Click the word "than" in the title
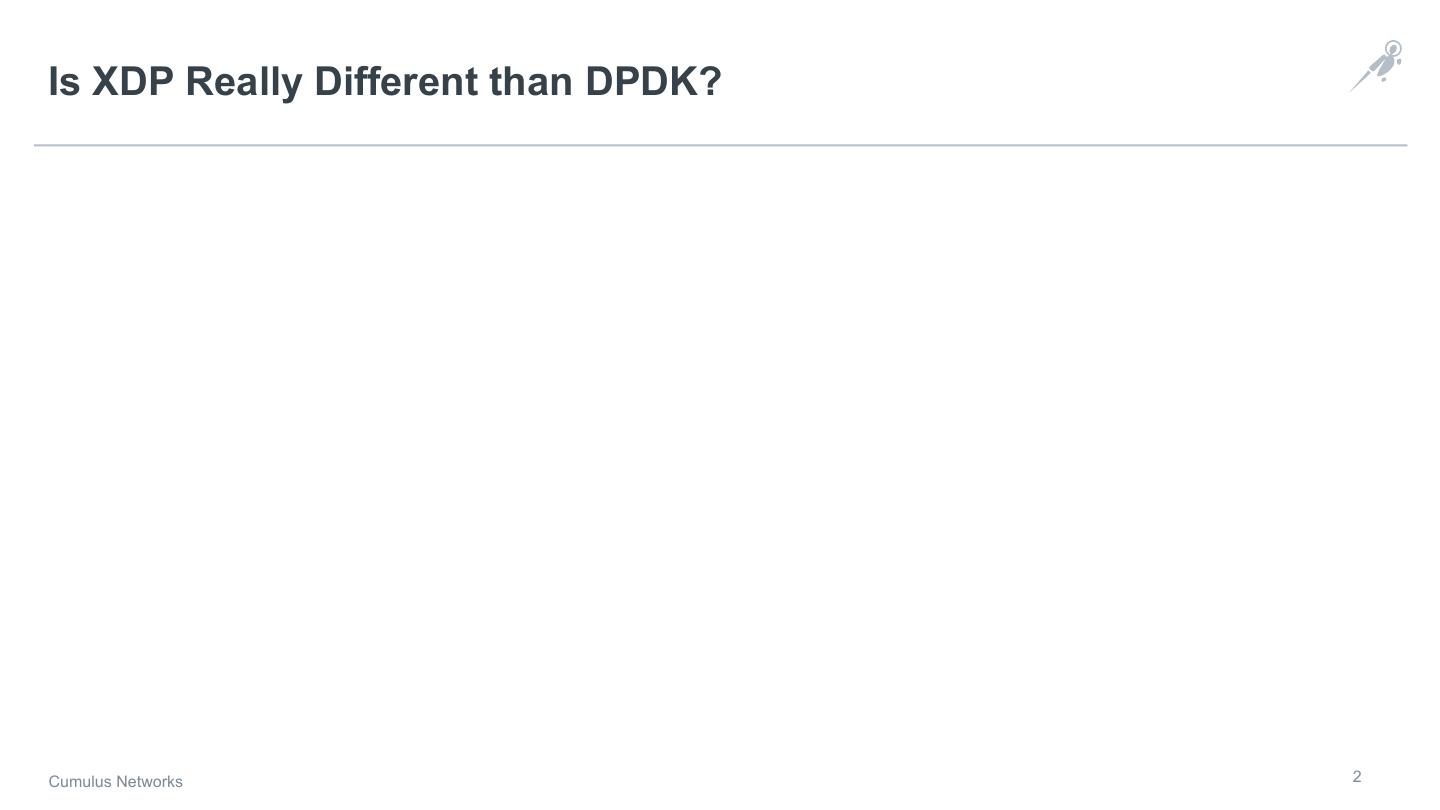This screenshot has height=810, width=1440. [x=531, y=81]
